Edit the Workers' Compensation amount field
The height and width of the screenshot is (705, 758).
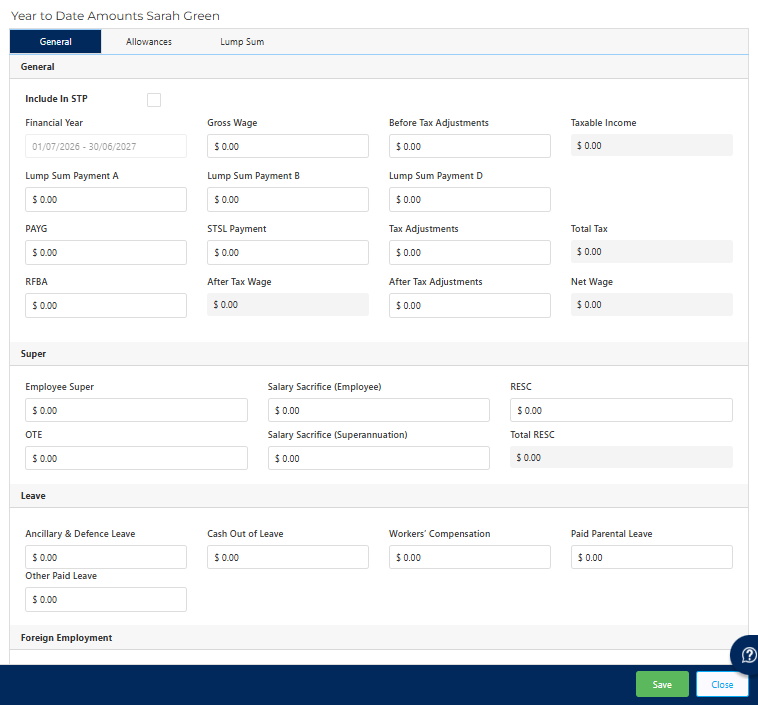click(469, 557)
